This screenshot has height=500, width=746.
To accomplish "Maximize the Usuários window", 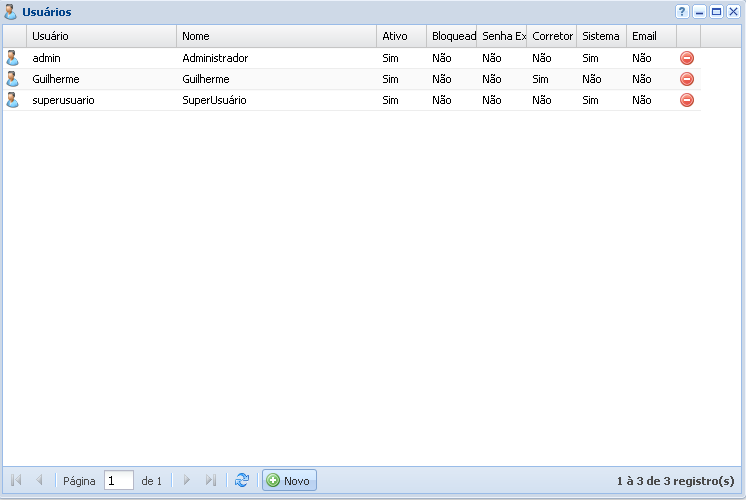I will 716,11.
